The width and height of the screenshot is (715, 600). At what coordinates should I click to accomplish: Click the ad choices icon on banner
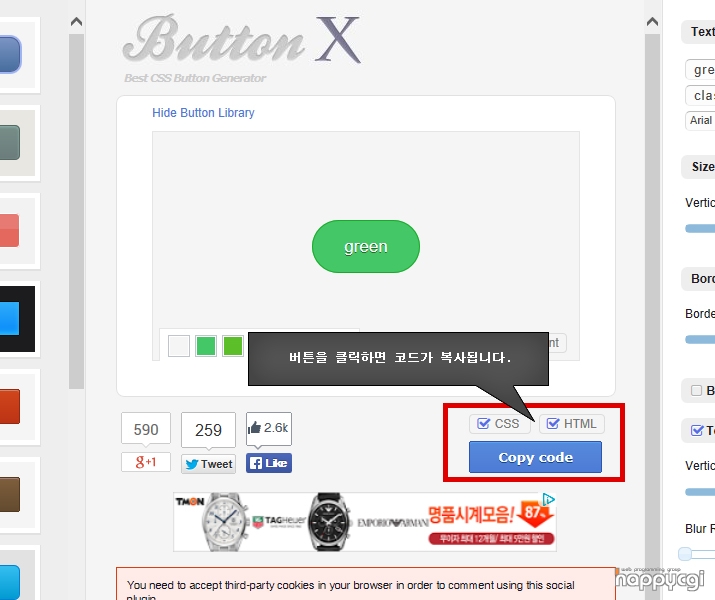(549, 499)
